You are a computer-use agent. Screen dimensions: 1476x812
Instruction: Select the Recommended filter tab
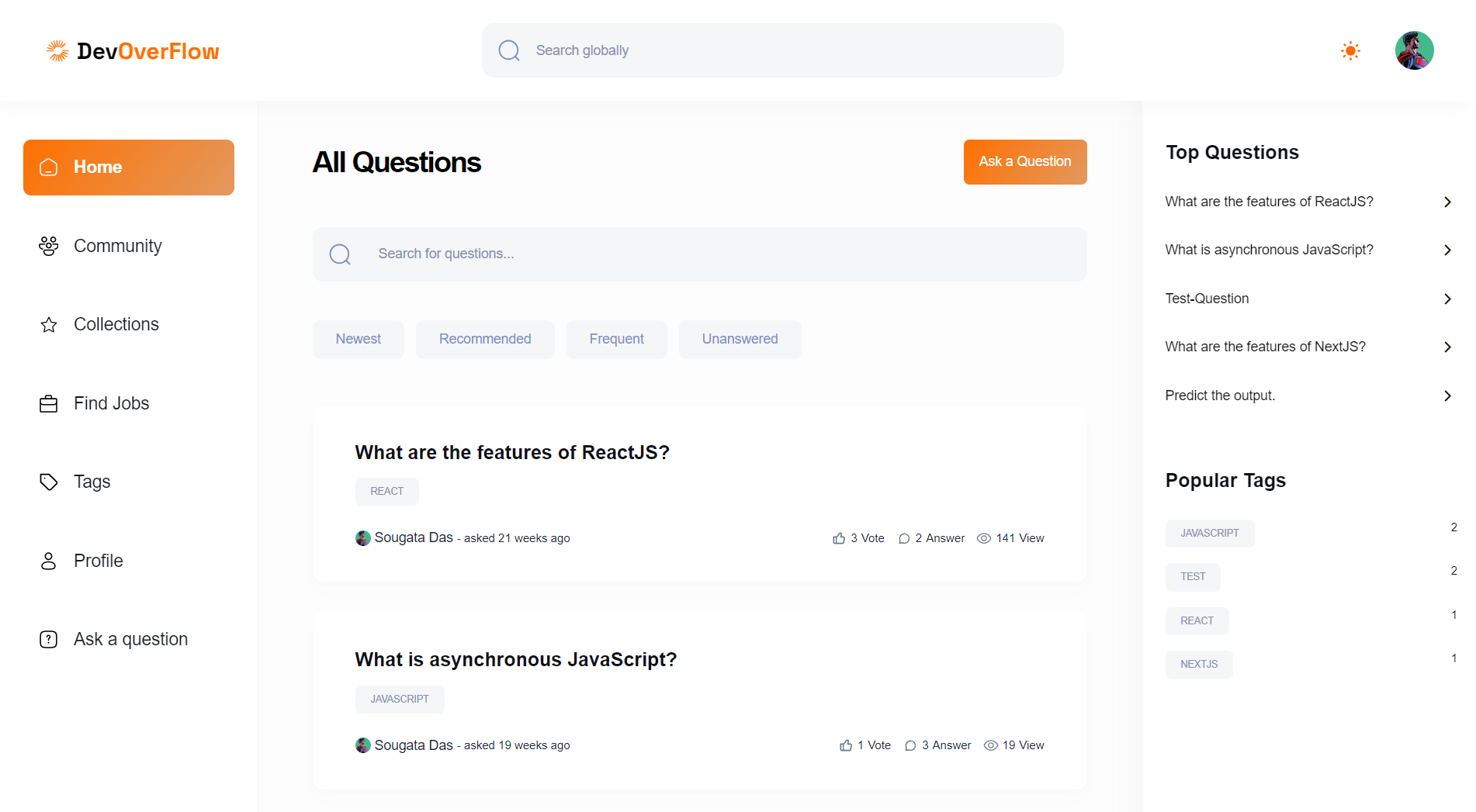tap(485, 340)
